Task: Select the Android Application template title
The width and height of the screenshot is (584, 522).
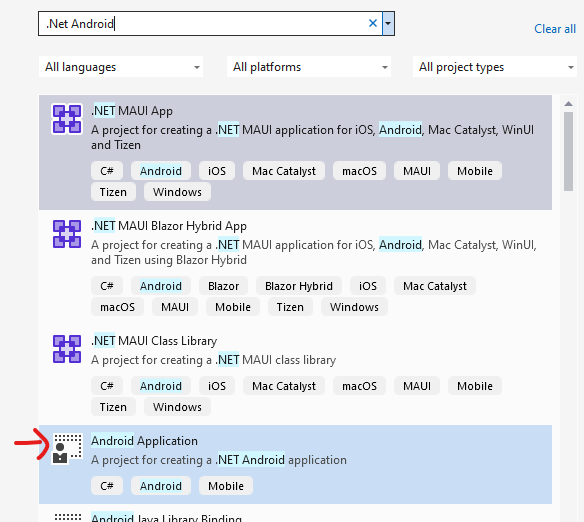Action: (x=145, y=441)
